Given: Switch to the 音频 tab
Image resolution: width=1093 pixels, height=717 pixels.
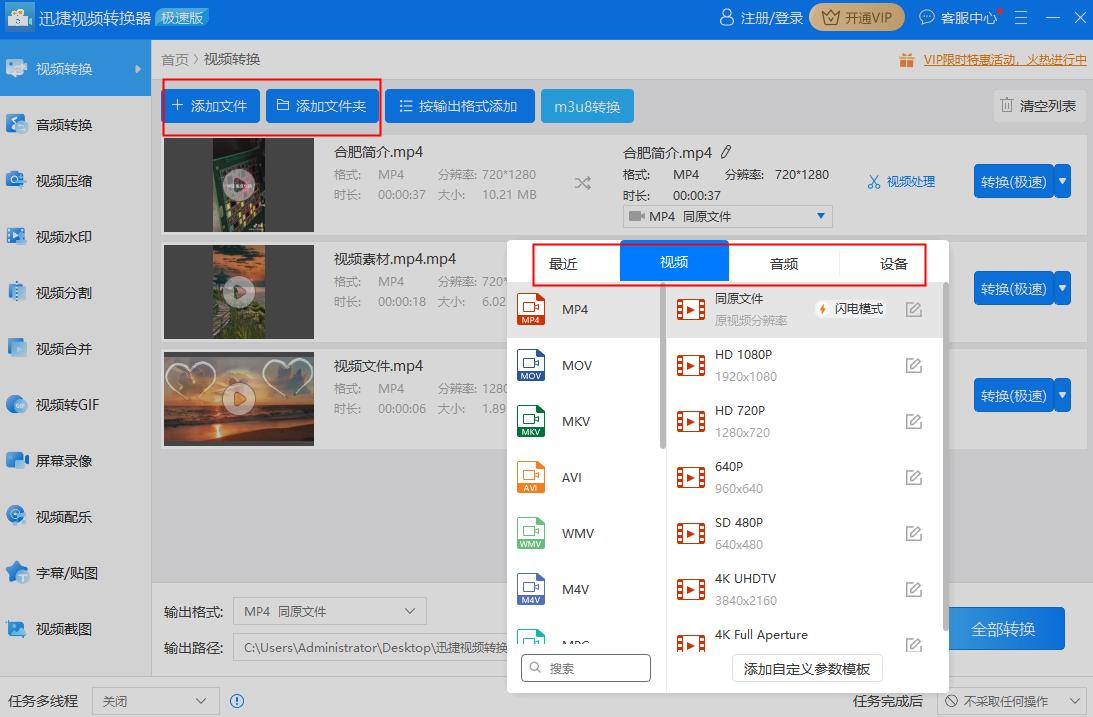Looking at the screenshot, I should pos(784,263).
